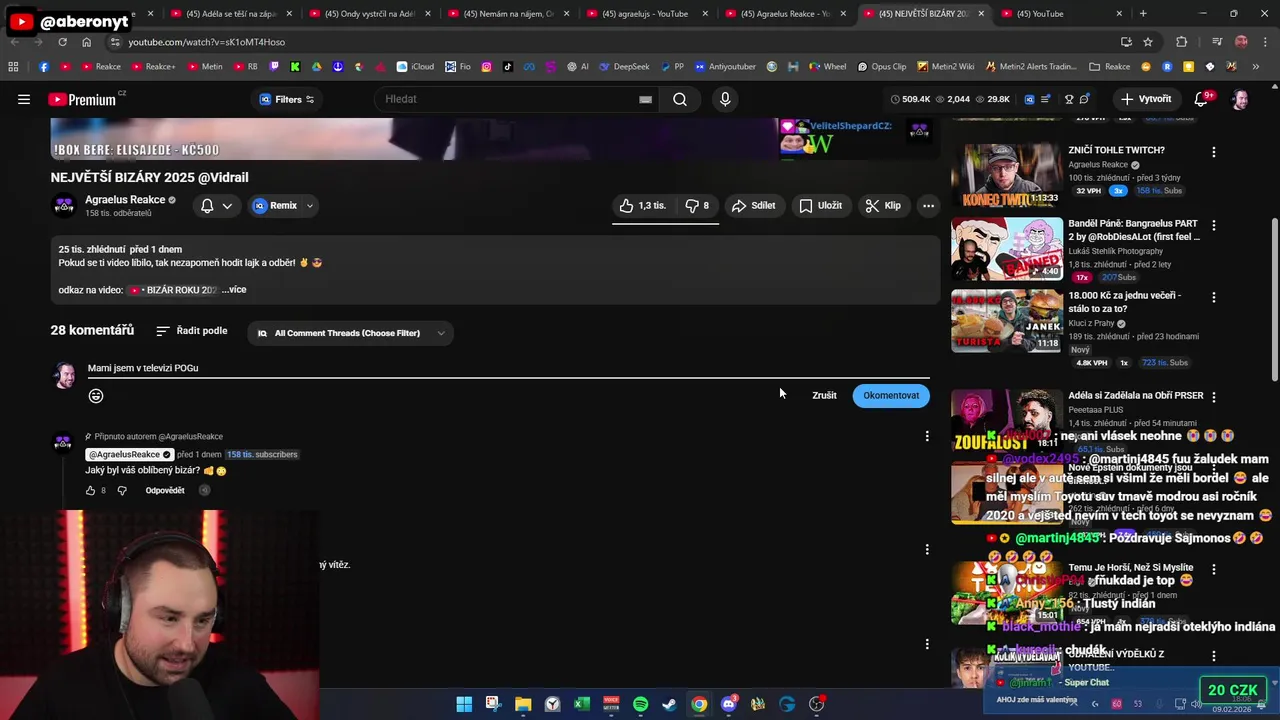Open options for 18.000 Kč za jednu večeři video
This screenshot has height=720, width=1280.
click(1213, 297)
